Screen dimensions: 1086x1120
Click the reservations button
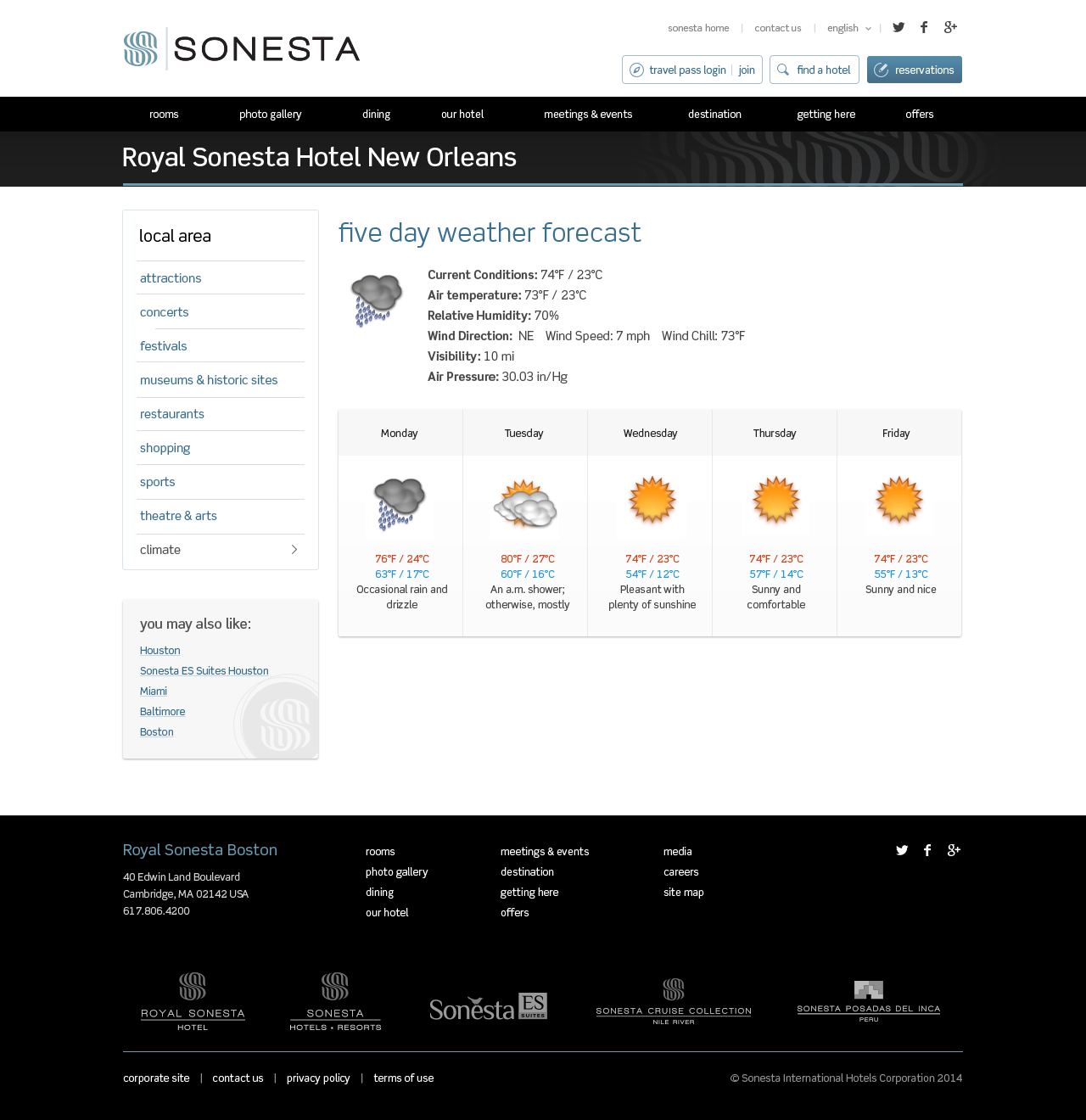915,70
